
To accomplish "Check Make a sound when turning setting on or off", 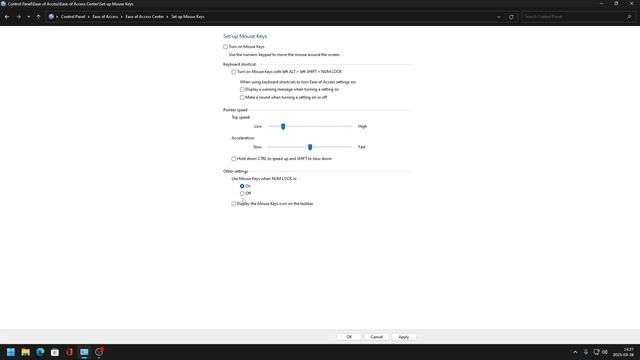I will 242,98.
